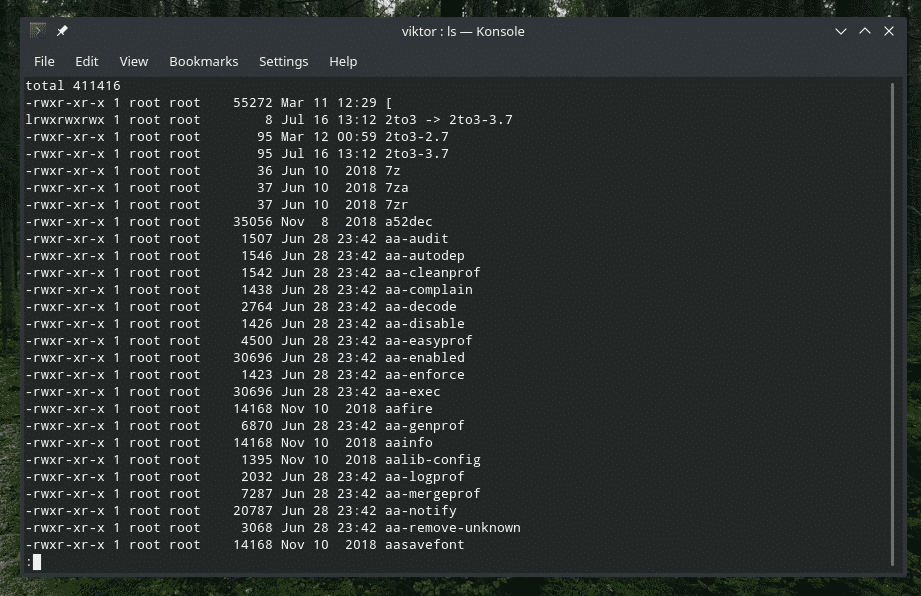Expand the Help menu
This screenshot has width=921, height=596.
pos(343,61)
